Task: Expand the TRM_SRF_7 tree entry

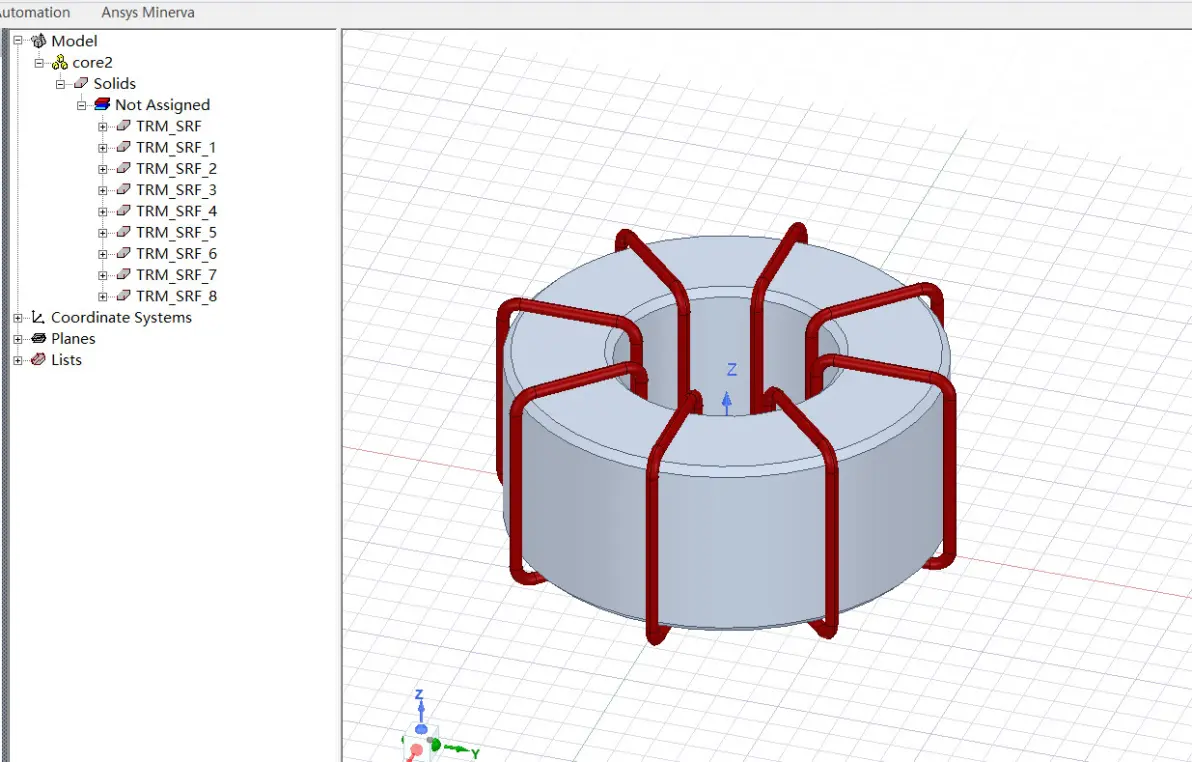Action: click(103, 275)
